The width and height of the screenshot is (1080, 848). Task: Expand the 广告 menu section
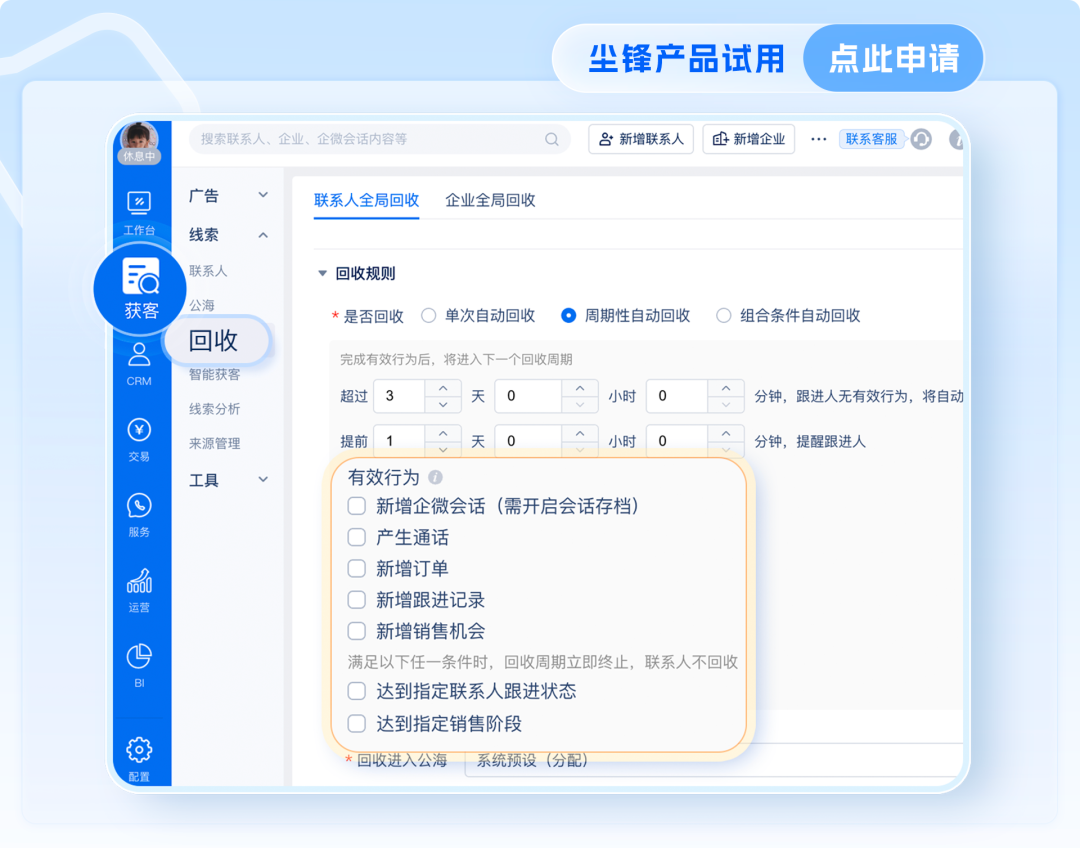point(263,195)
